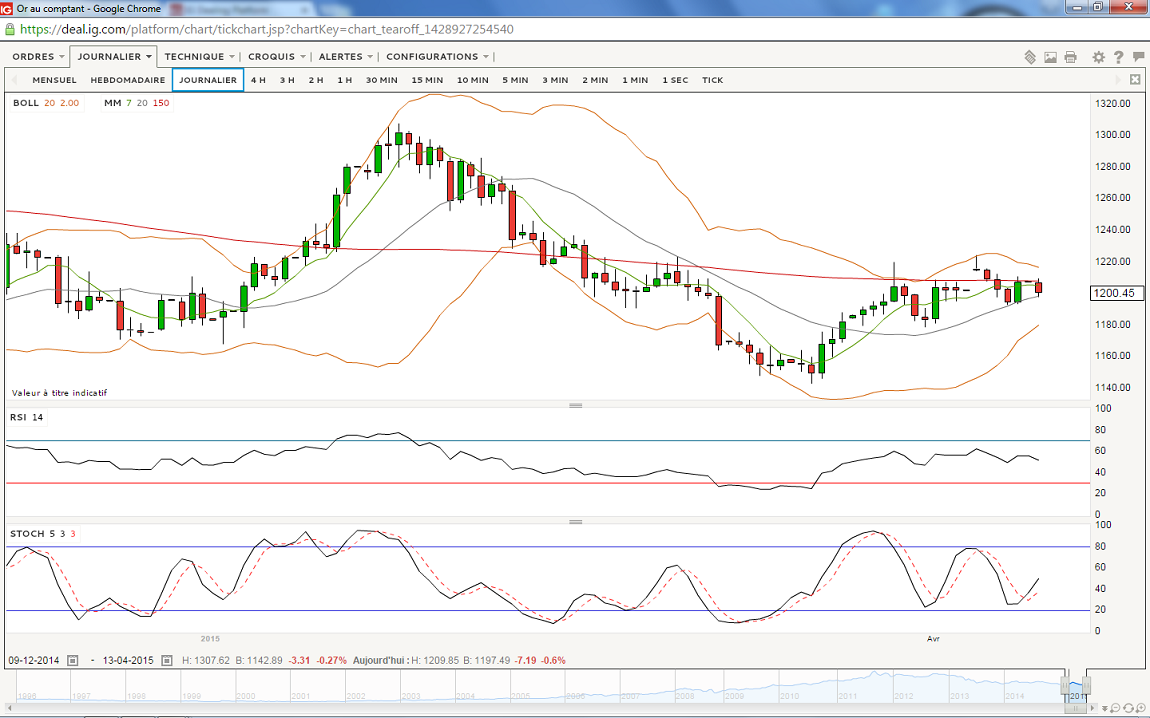Image resolution: width=1150 pixels, height=718 pixels.
Task: Open start date calendar icon beside 09-12-2014
Action: [x=73, y=661]
